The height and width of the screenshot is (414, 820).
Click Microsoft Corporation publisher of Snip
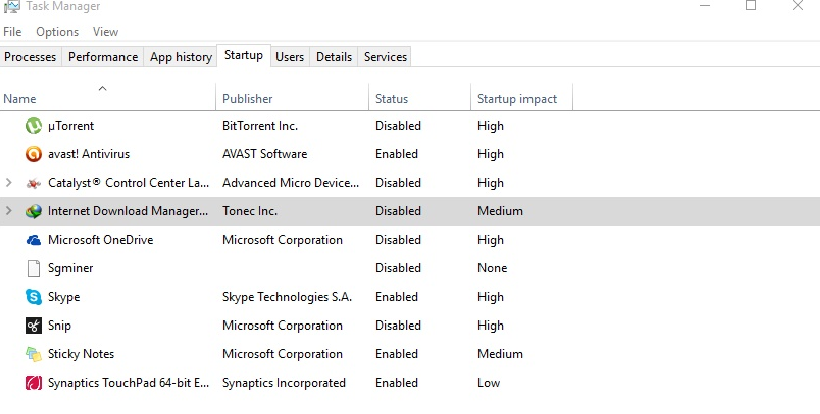coord(282,326)
